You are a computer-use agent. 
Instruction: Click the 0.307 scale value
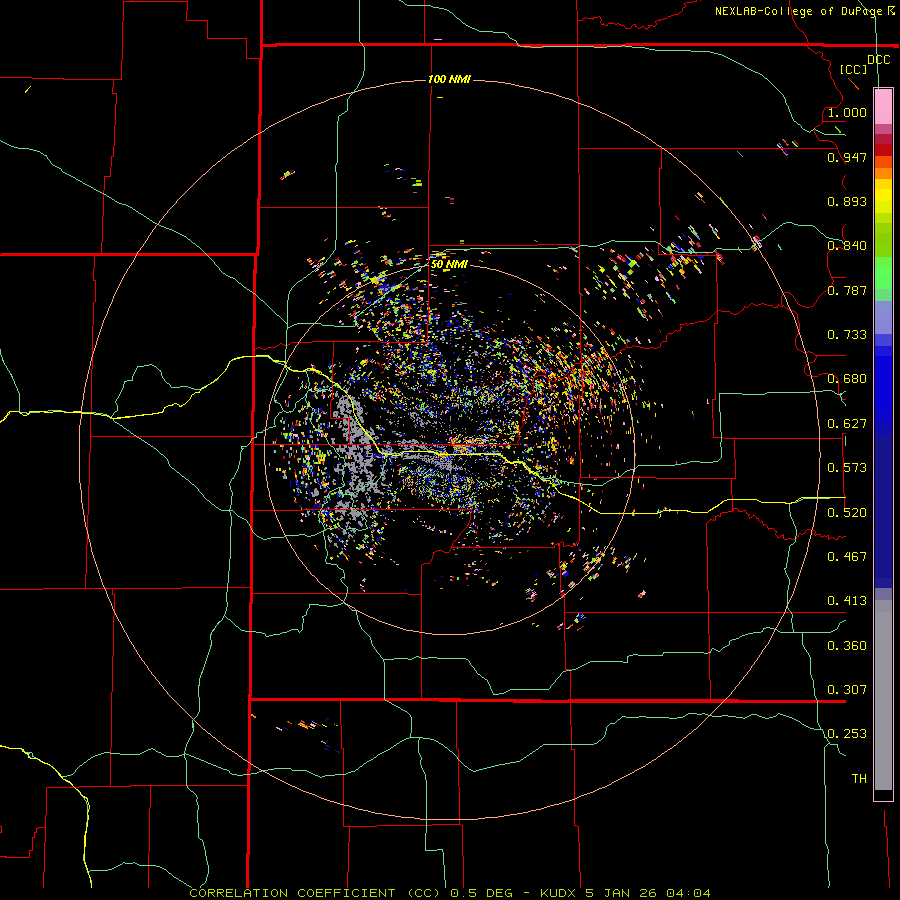pos(847,690)
